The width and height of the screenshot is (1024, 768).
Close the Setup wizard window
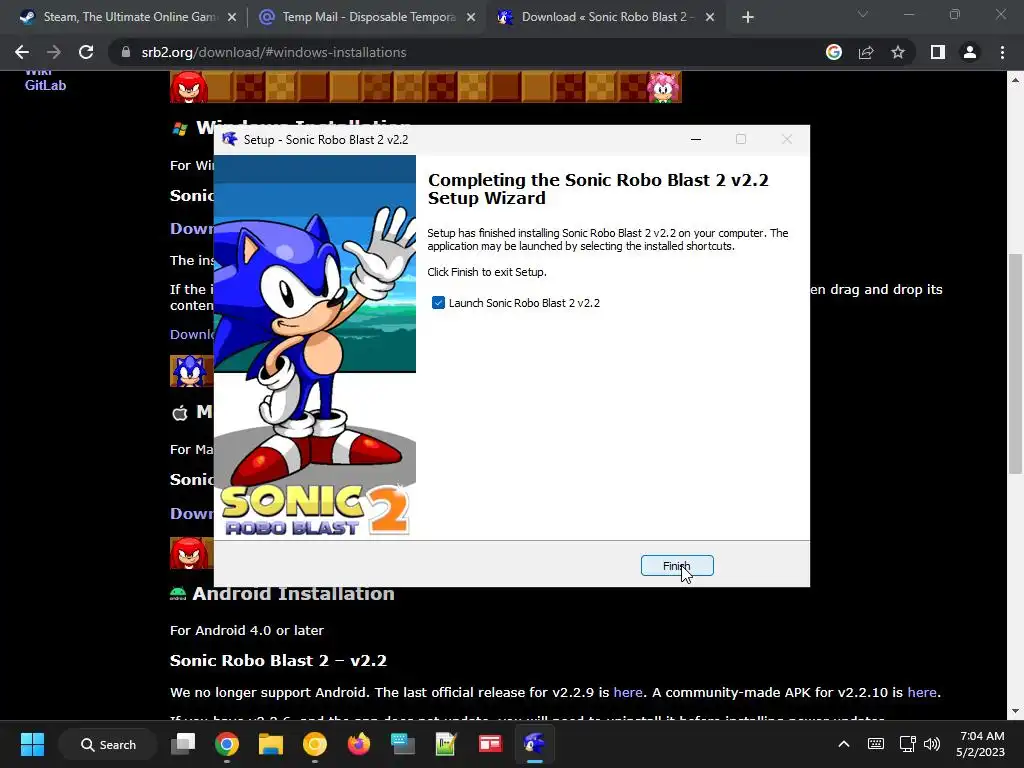pos(787,139)
